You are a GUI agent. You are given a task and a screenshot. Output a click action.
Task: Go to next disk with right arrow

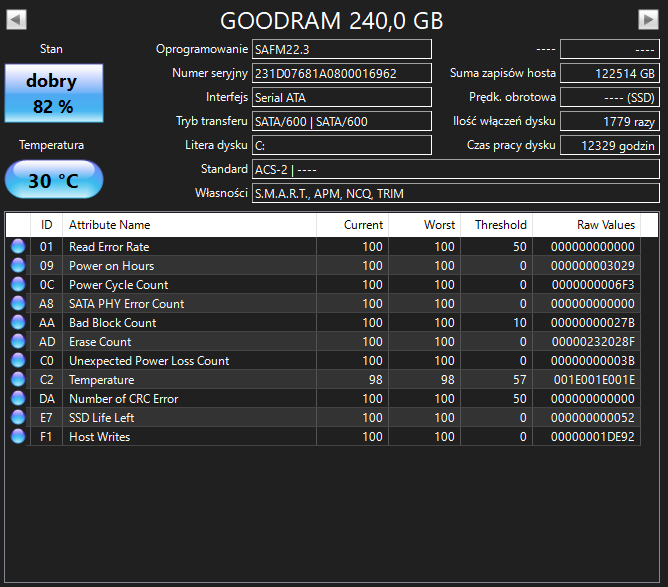point(648,20)
